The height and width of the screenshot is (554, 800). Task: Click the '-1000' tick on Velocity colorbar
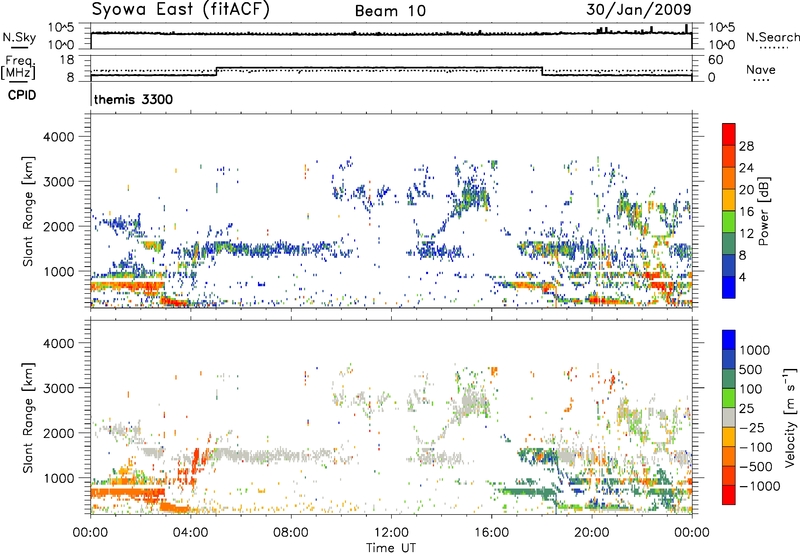(759, 486)
